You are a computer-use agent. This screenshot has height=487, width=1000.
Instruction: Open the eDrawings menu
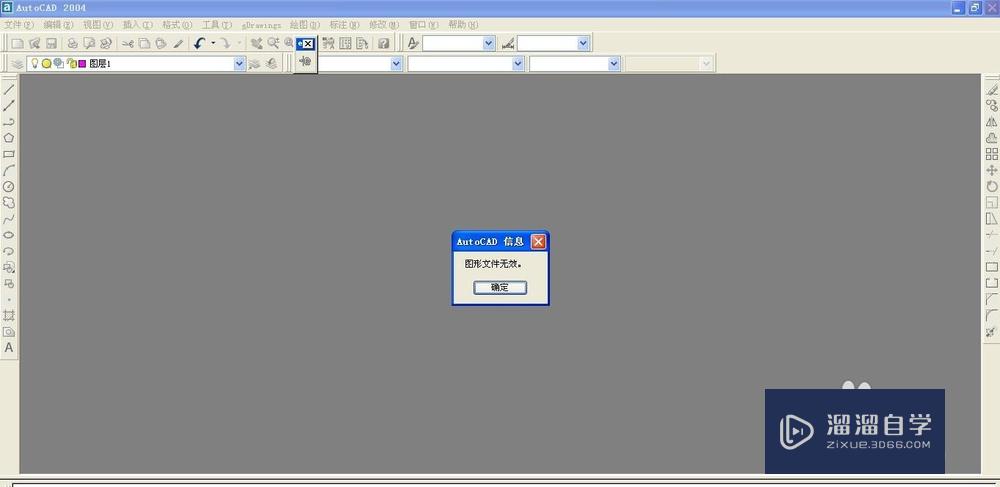pos(261,25)
